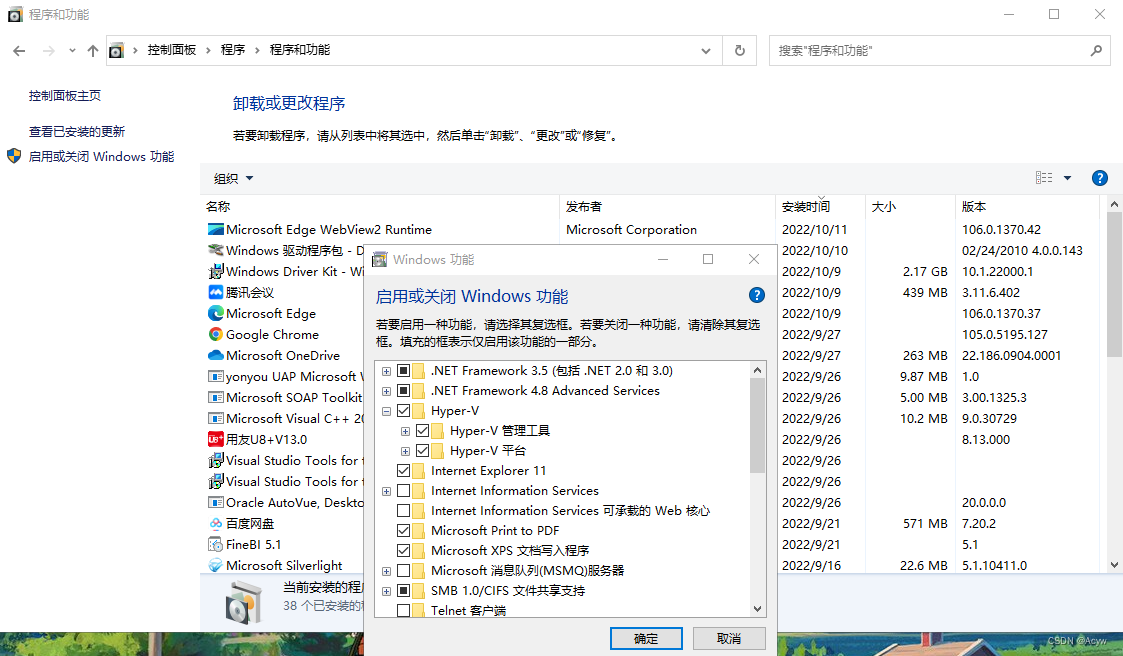
Task: Click 程序 in the address breadcrumb
Action: (233, 50)
